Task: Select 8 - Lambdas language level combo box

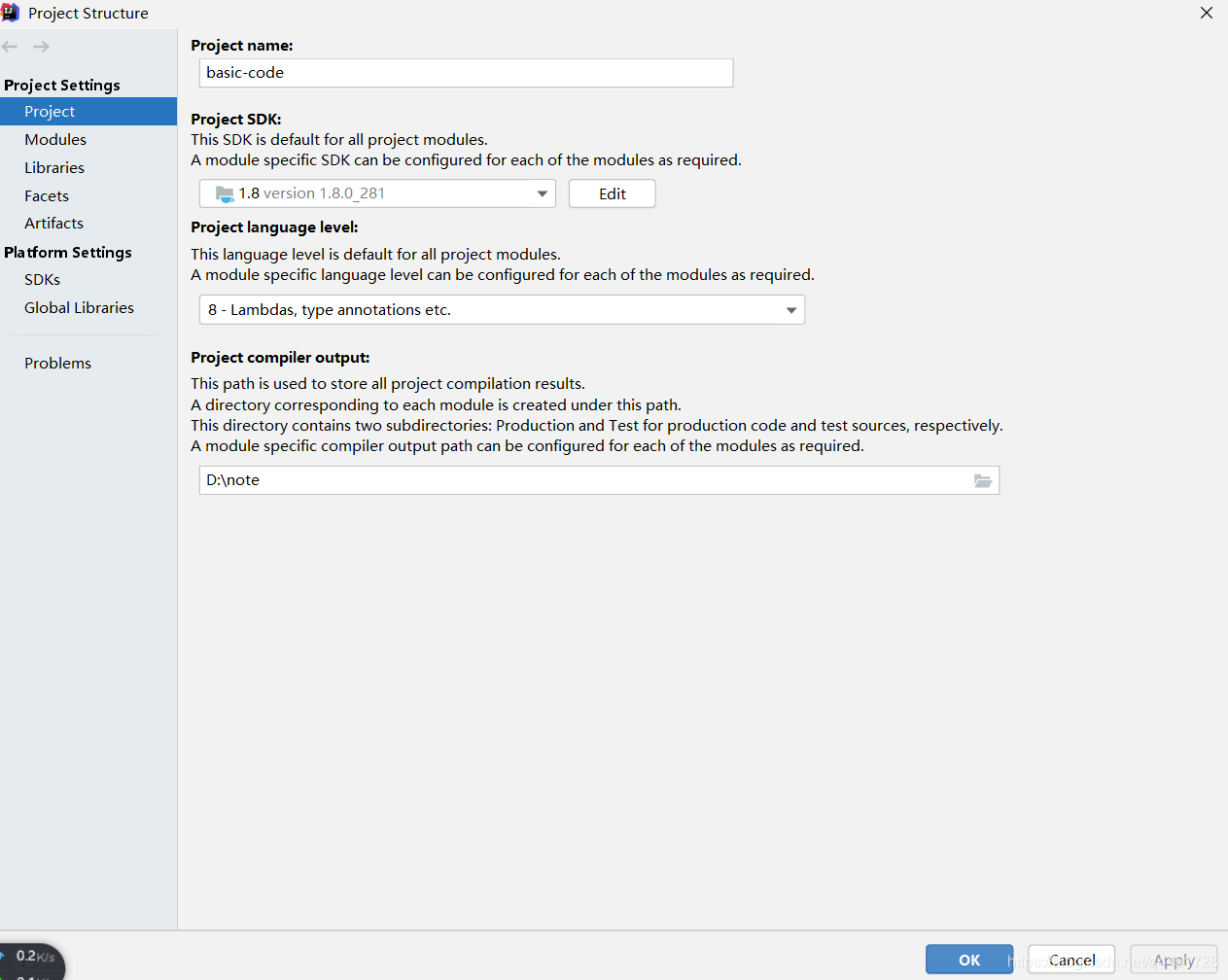Action: (x=502, y=310)
